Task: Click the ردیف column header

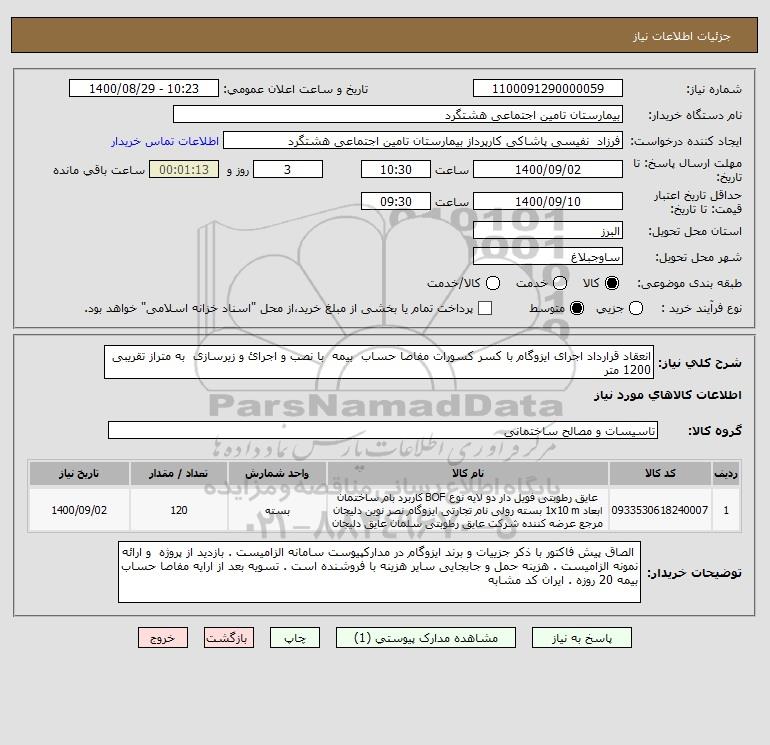Action: (x=726, y=473)
